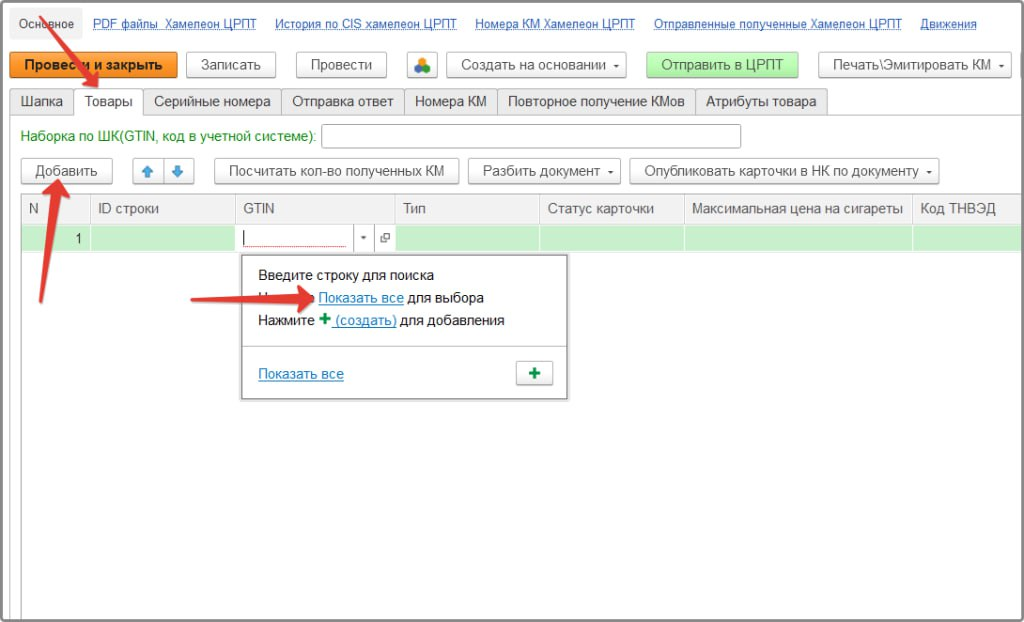Open Движения link

coord(948,24)
